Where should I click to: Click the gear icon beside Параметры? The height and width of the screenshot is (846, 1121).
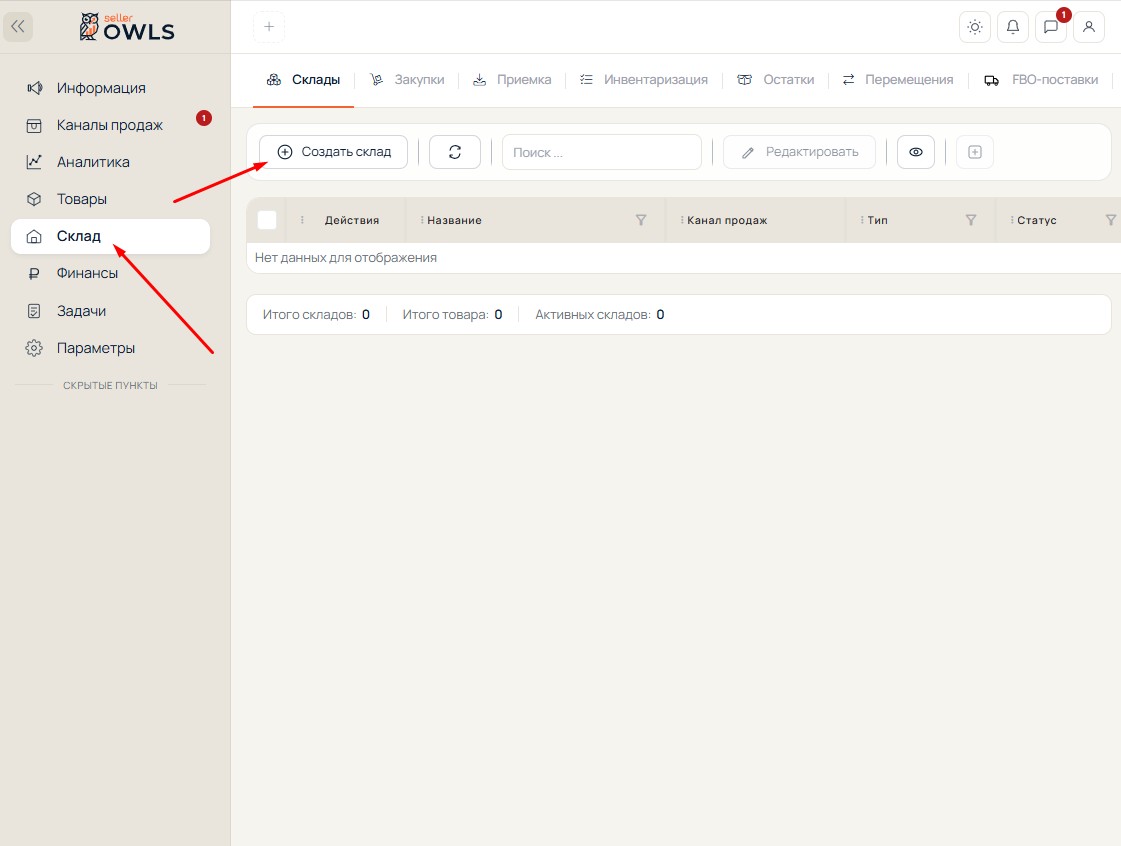point(34,348)
